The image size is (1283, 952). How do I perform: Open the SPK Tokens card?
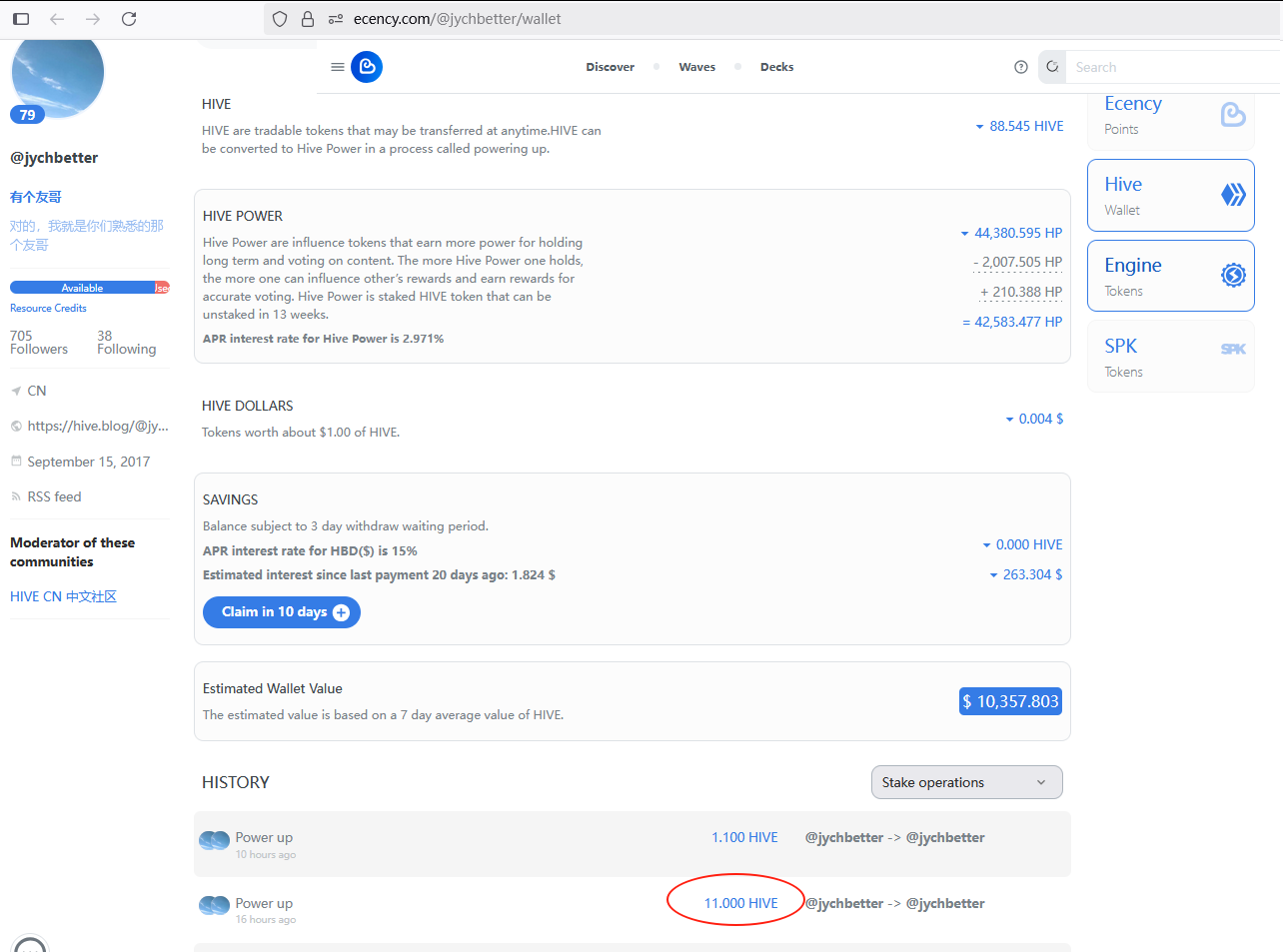[1171, 357]
